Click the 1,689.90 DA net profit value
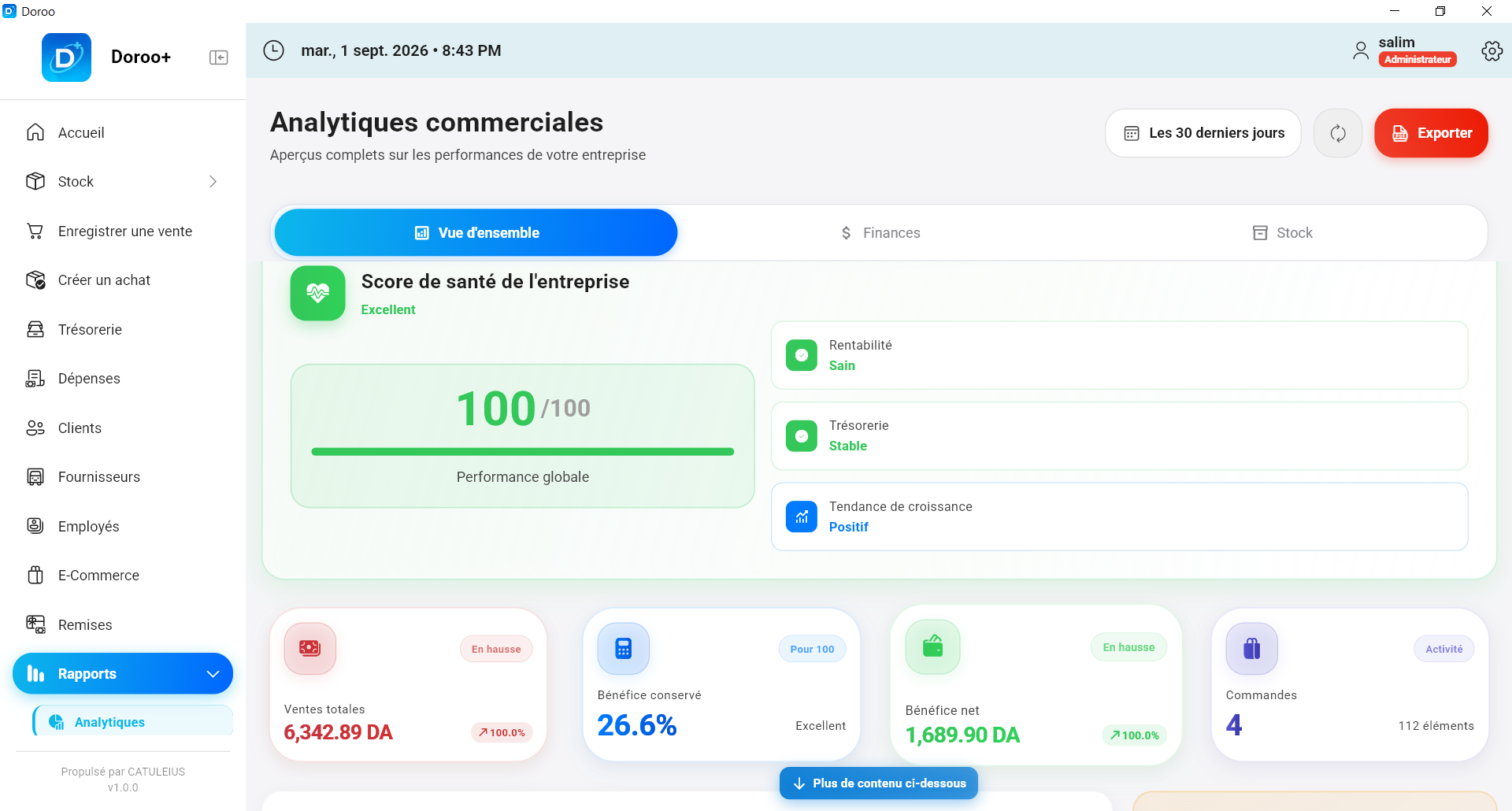The width and height of the screenshot is (1512, 811). tap(962, 735)
